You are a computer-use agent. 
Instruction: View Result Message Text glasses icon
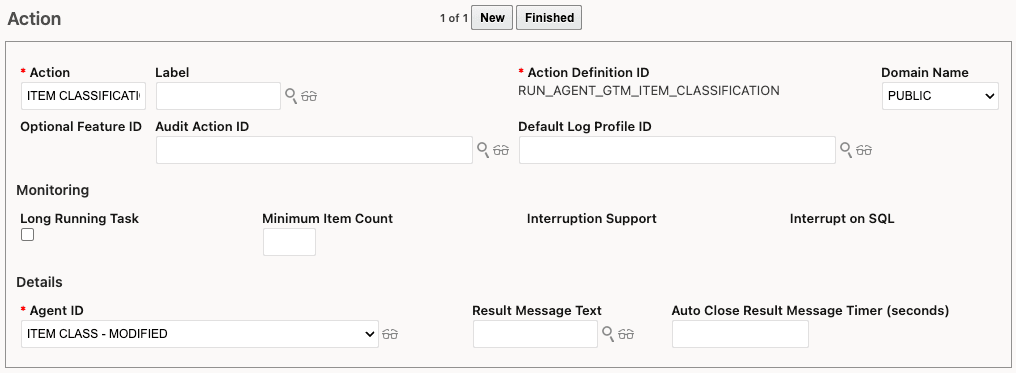(626, 334)
